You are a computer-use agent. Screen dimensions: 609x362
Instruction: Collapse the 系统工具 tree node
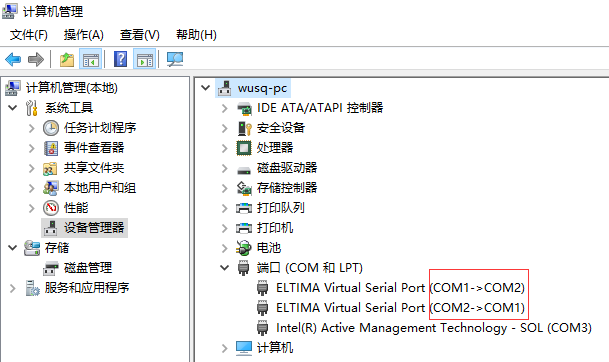pos(13,108)
